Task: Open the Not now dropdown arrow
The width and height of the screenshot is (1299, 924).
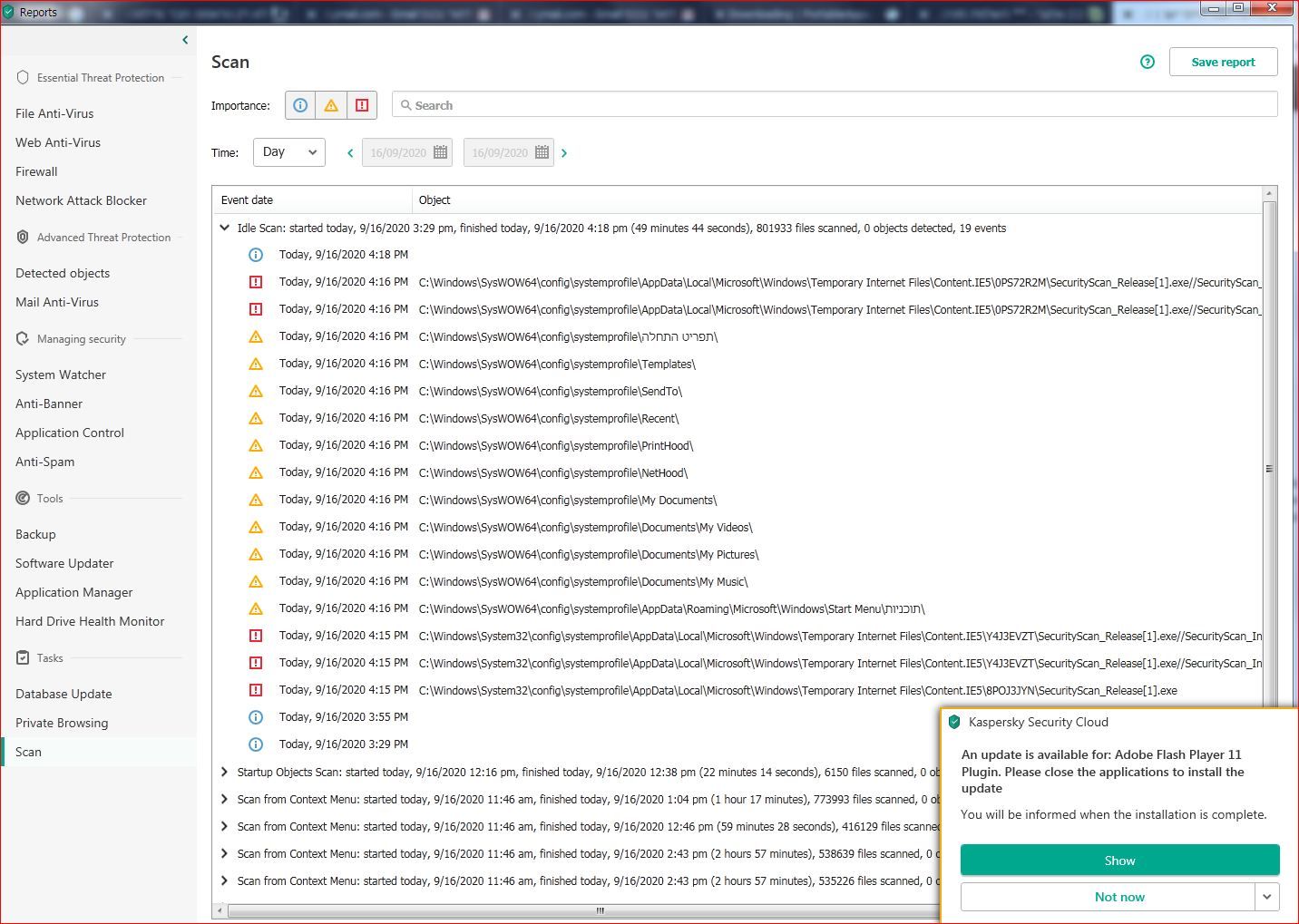Action: tap(1267, 897)
